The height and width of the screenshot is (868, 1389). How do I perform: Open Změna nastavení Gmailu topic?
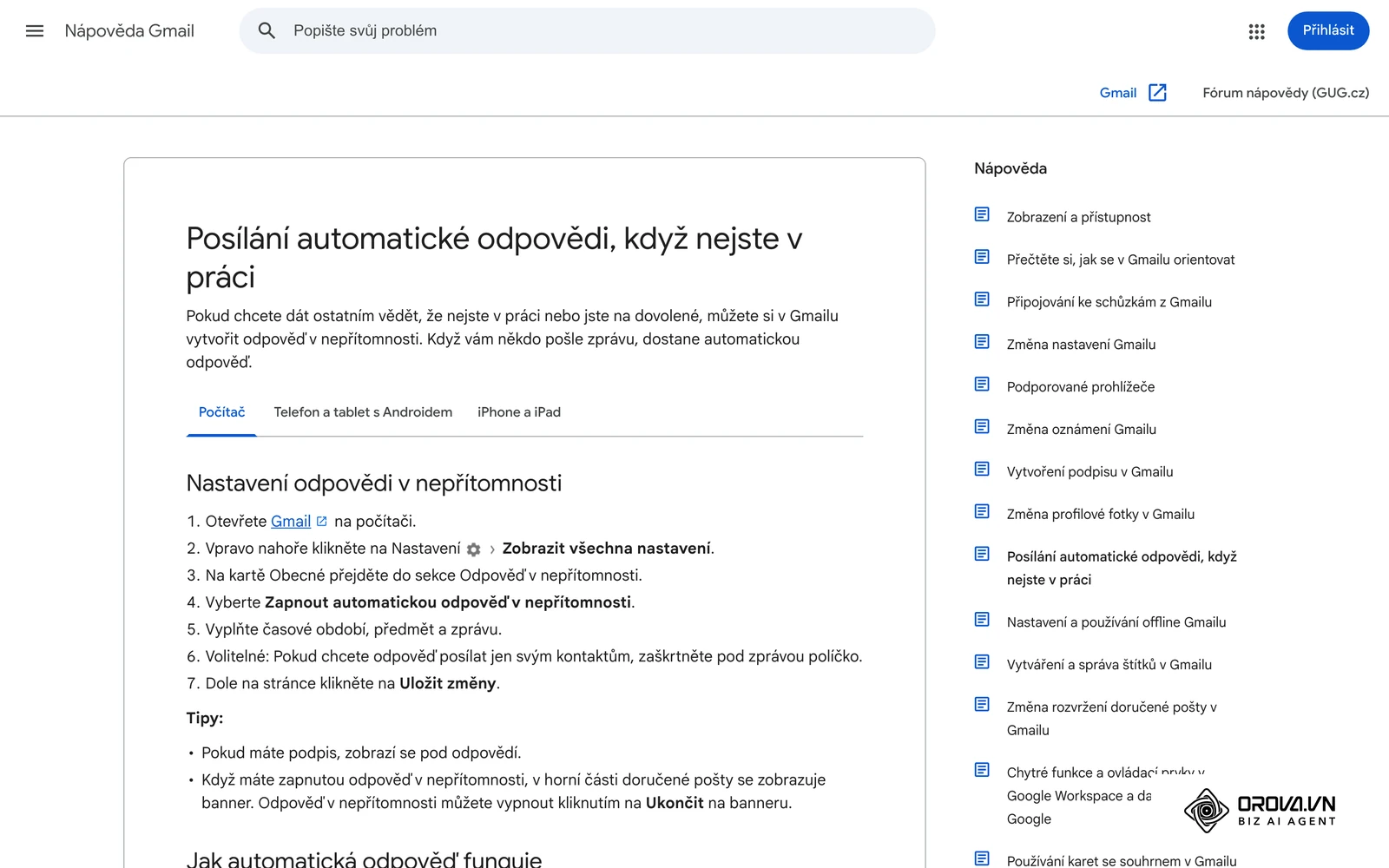point(1081,345)
